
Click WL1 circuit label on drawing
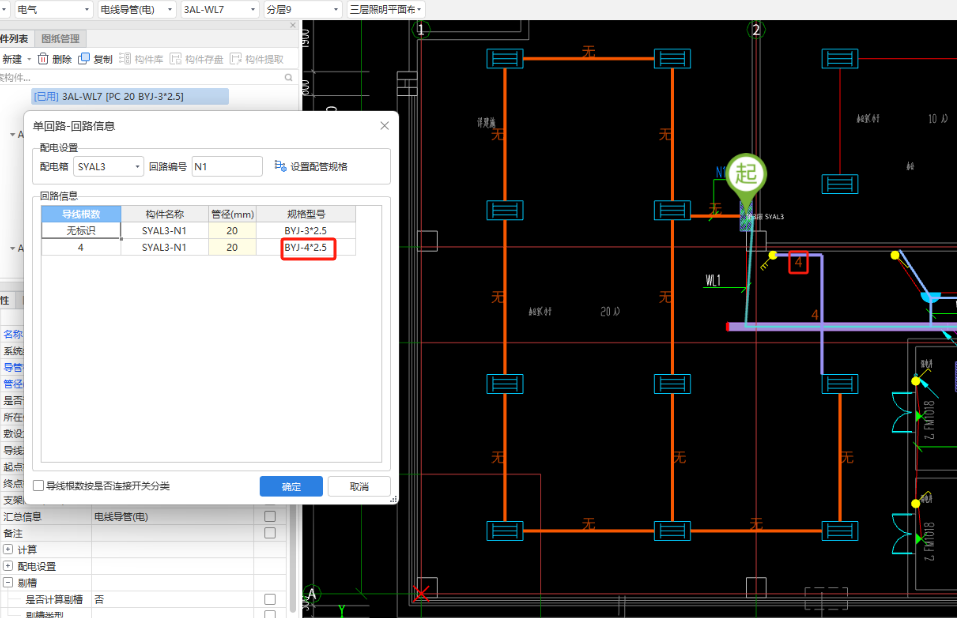pyautogui.click(x=713, y=280)
